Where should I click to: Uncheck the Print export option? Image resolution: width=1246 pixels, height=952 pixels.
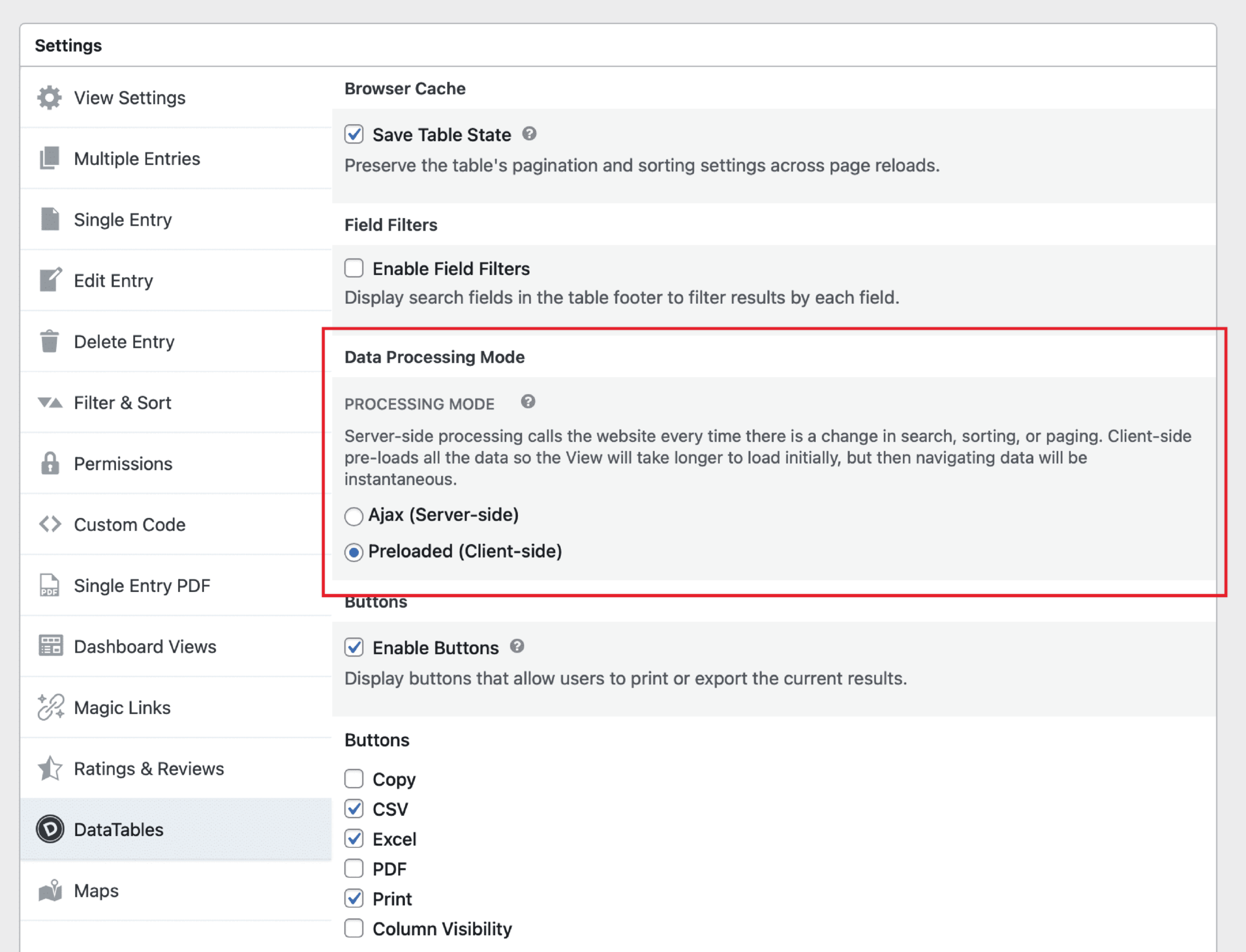(x=353, y=898)
